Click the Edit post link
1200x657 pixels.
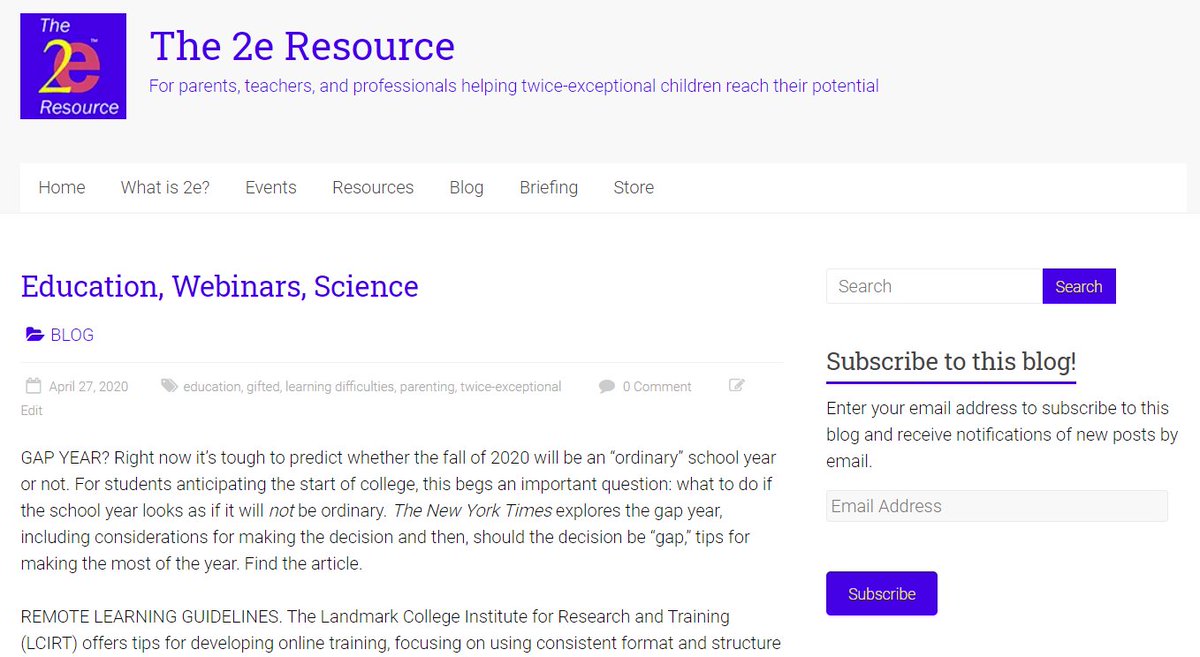pyautogui.click(x=32, y=410)
